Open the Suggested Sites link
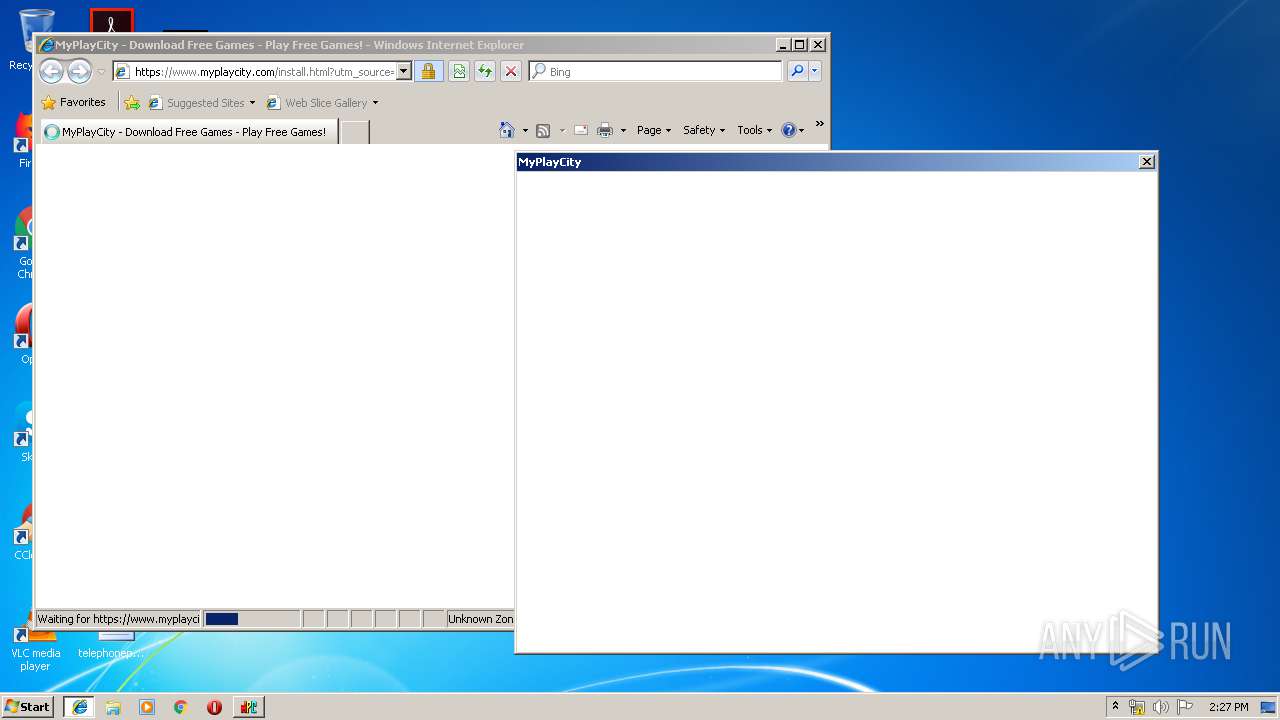Image resolution: width=1280 pixels, height=720 pixels. pos(196,102)
